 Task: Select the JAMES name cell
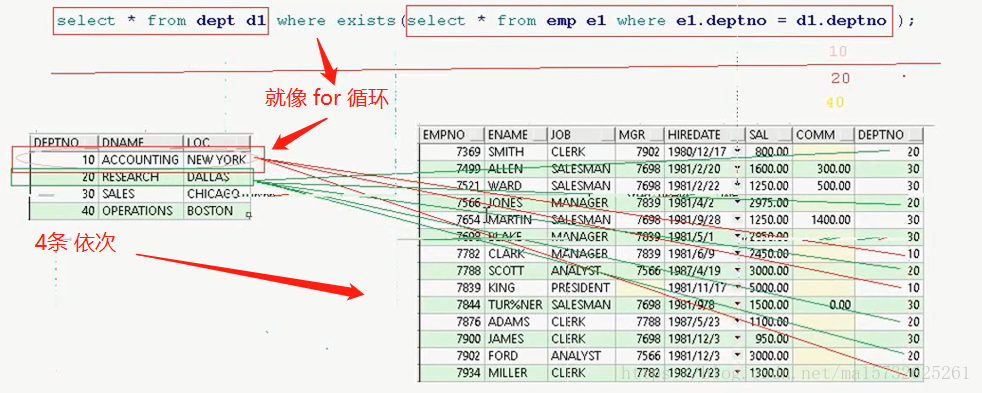coord(516,339)
